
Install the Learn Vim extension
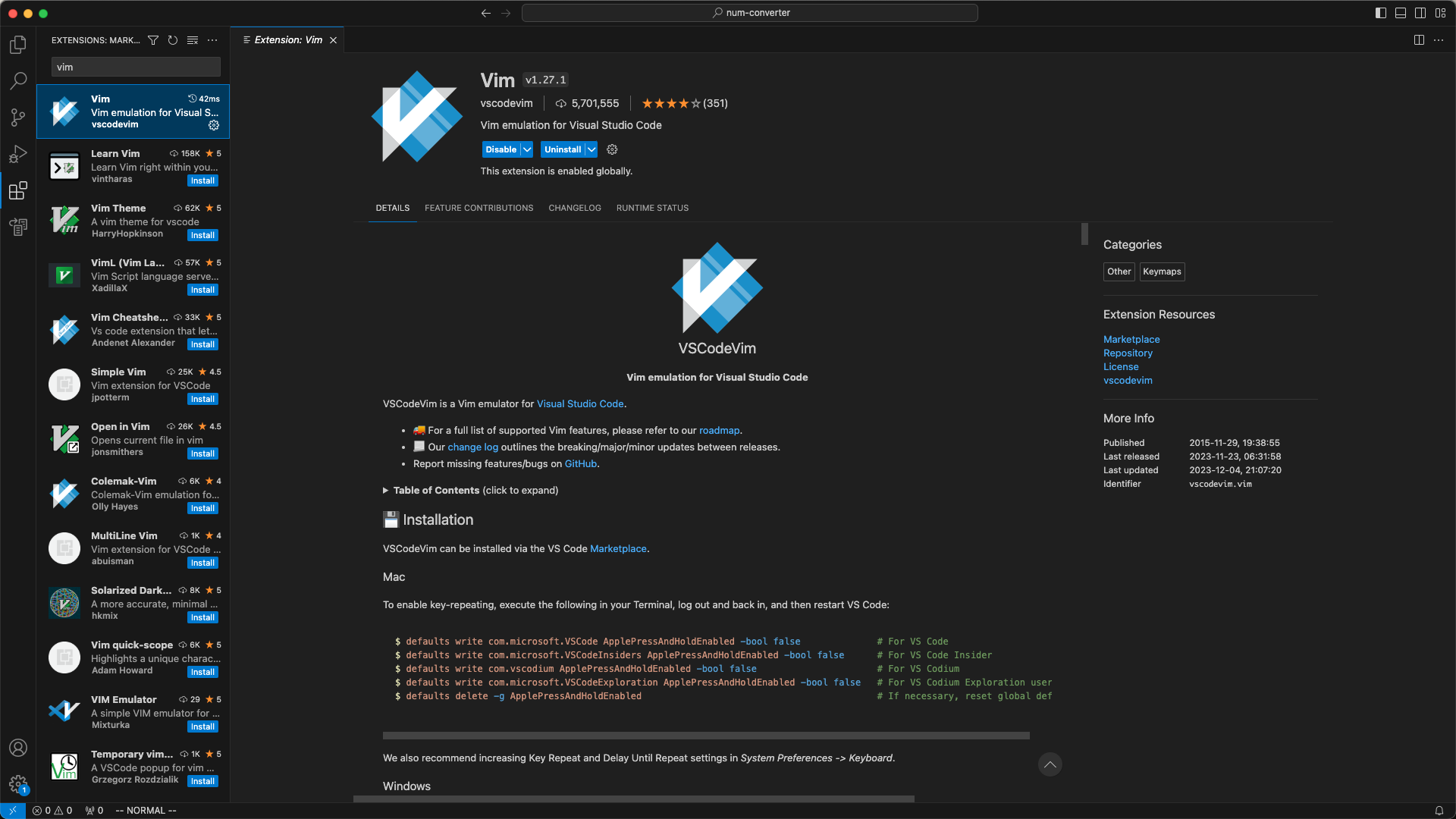pyautogui.click(x=202, y=180)
